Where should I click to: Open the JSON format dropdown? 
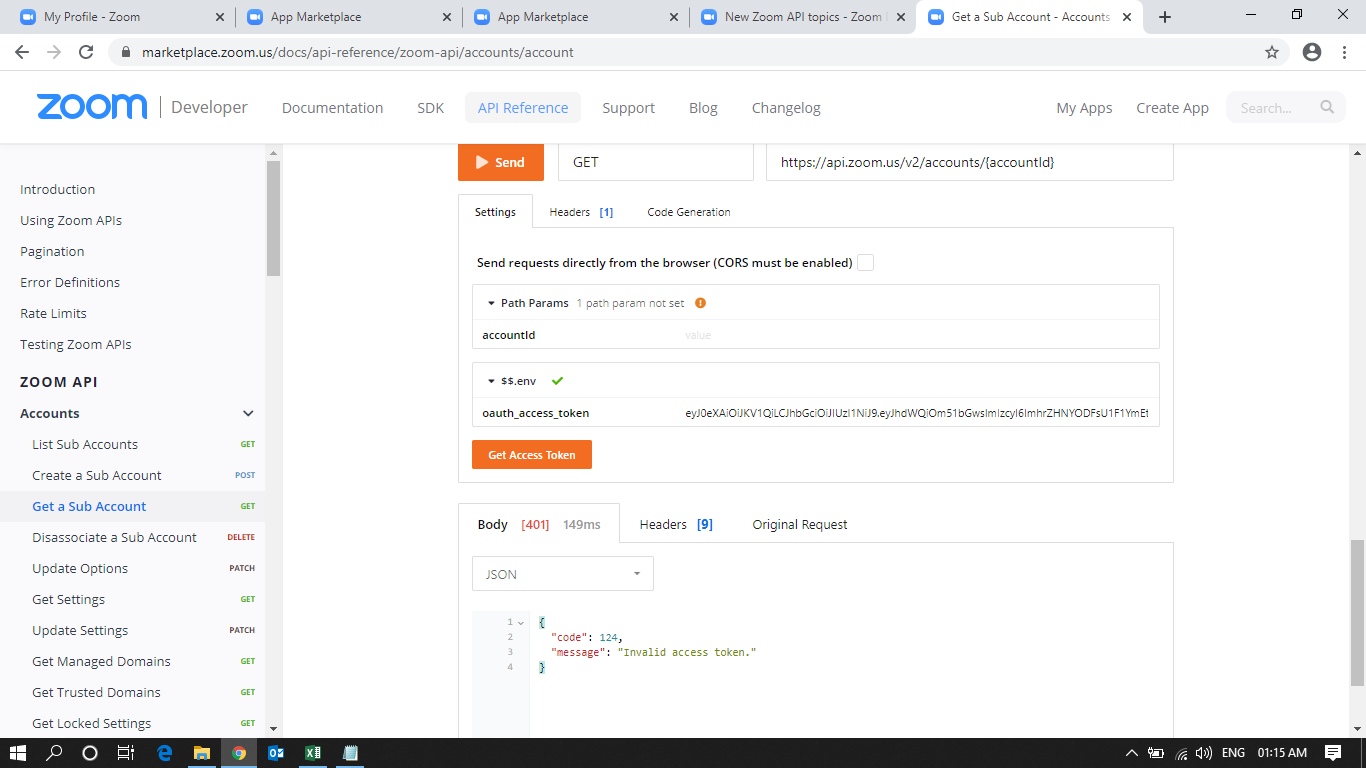563,574
